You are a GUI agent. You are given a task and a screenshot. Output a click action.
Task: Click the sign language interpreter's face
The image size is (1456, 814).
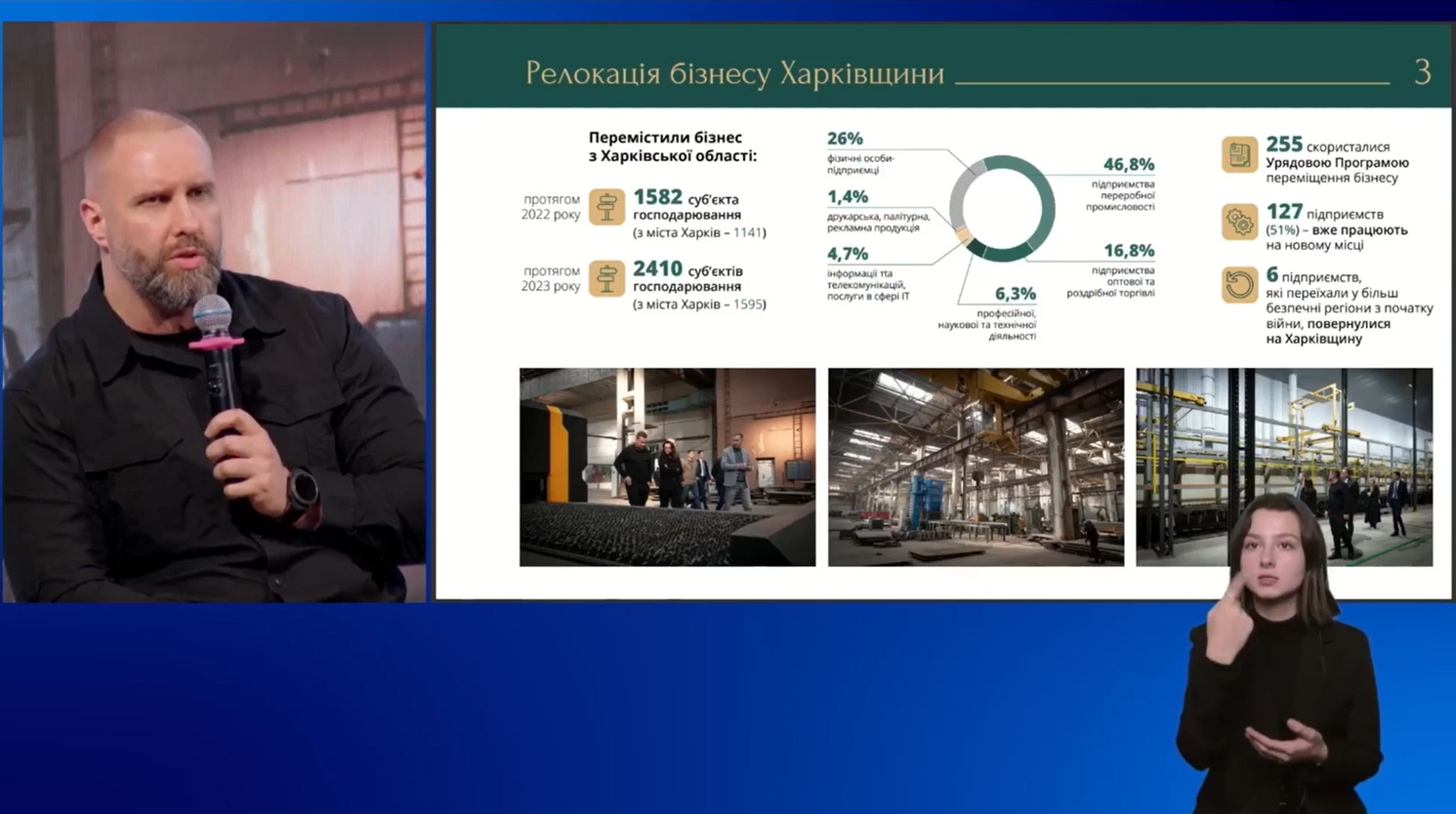(1273, 556)
